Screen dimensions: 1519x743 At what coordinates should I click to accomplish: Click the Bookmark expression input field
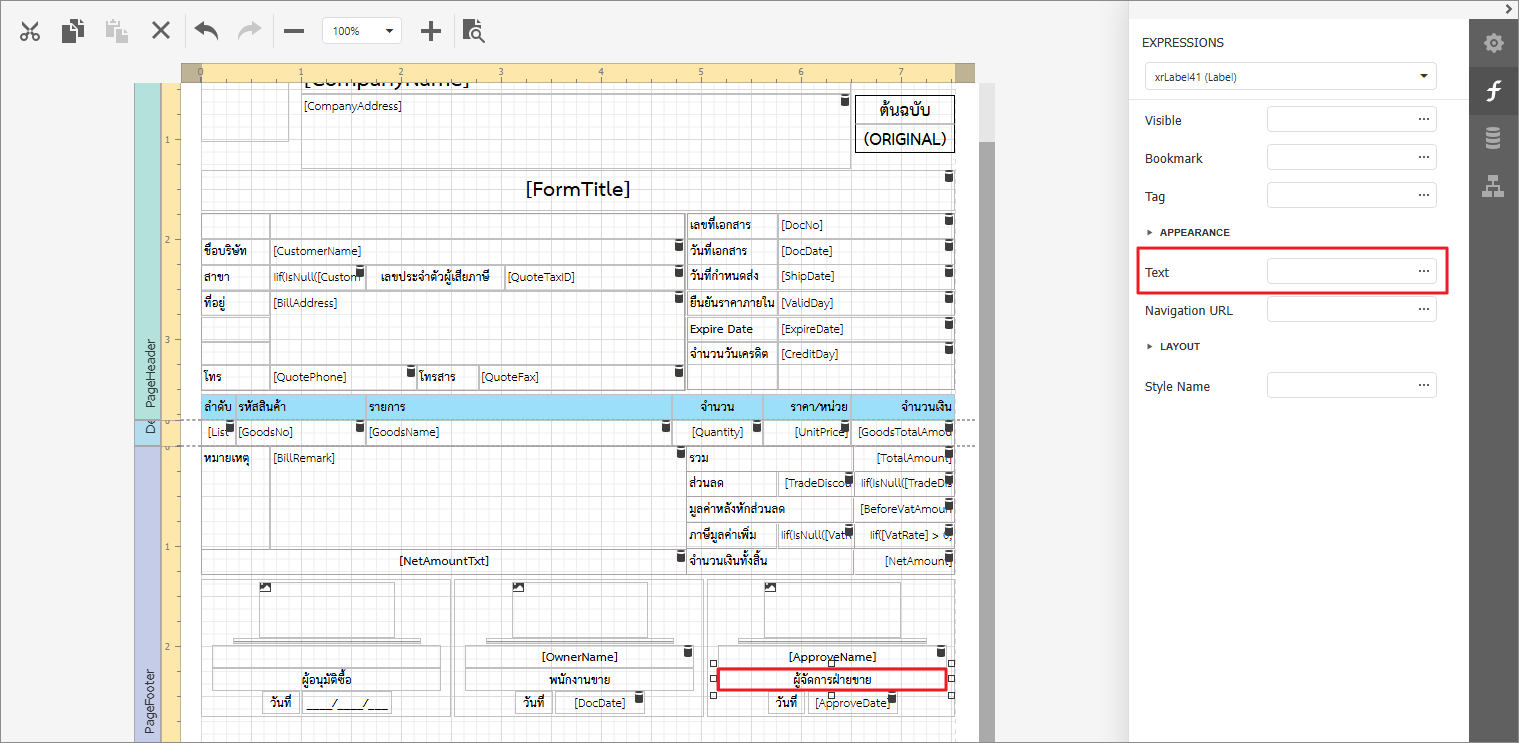click(1338, 158)
